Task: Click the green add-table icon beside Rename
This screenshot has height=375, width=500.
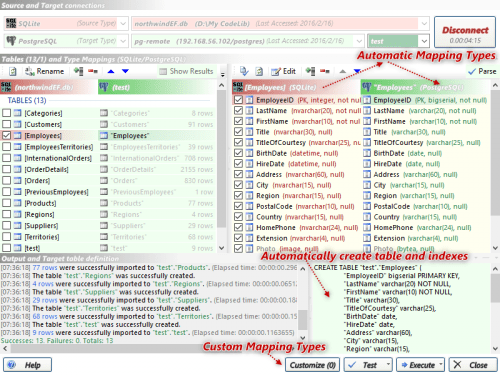Action: pos(78,71)
